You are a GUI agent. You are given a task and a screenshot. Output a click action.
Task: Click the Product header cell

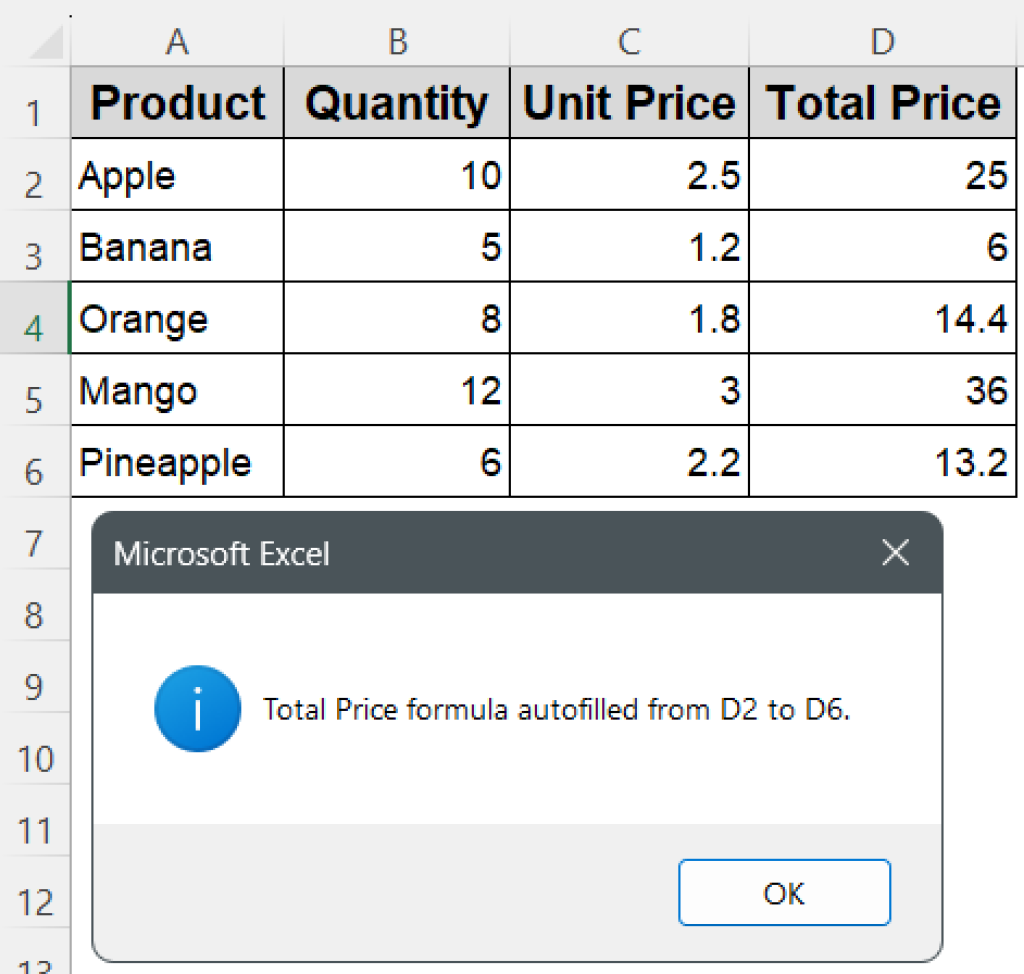pyautogui.click(x=177, y=103)
